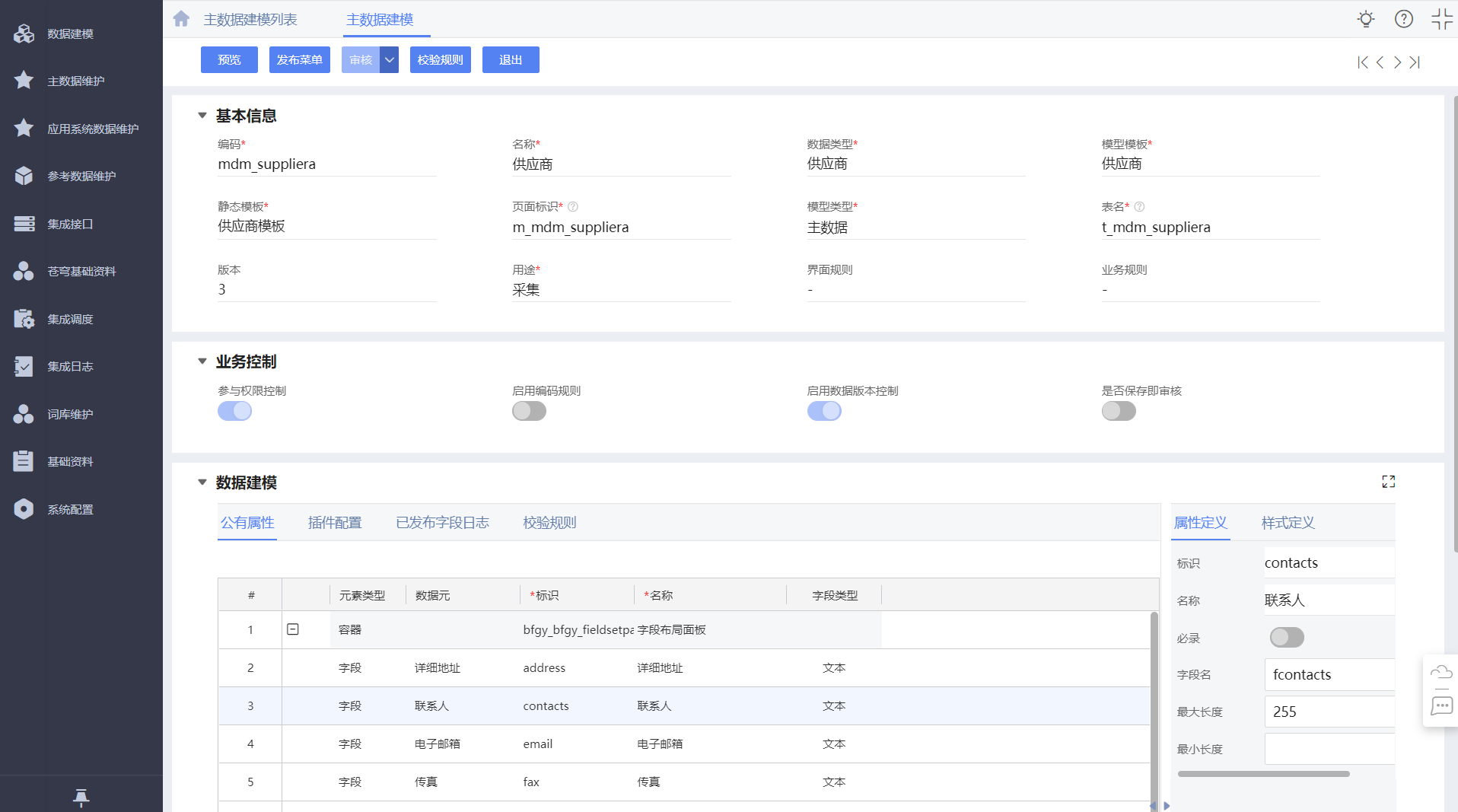Enable the 启用编码规则 switch

(529, 411)
